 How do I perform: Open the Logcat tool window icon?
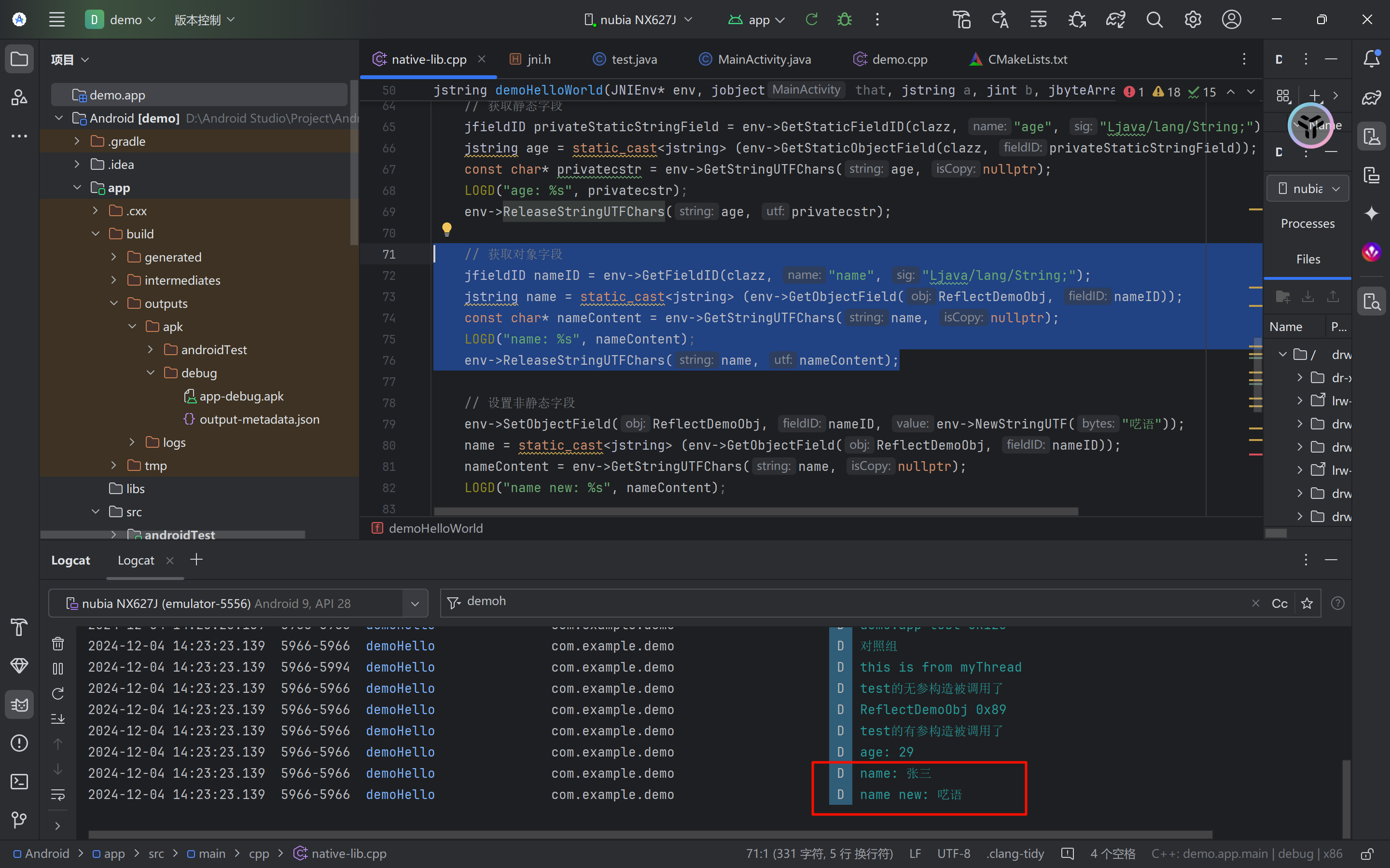19,704
